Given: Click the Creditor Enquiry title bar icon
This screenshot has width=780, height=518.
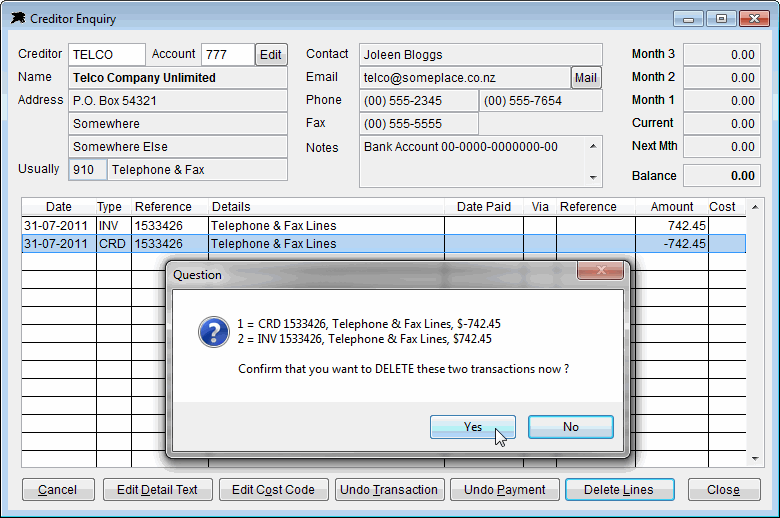Looking at the screenshot, I should 17,18.
